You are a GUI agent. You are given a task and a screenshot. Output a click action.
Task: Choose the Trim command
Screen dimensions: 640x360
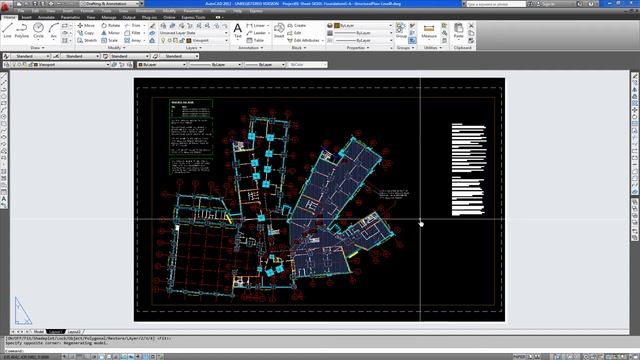click(133, 25)
